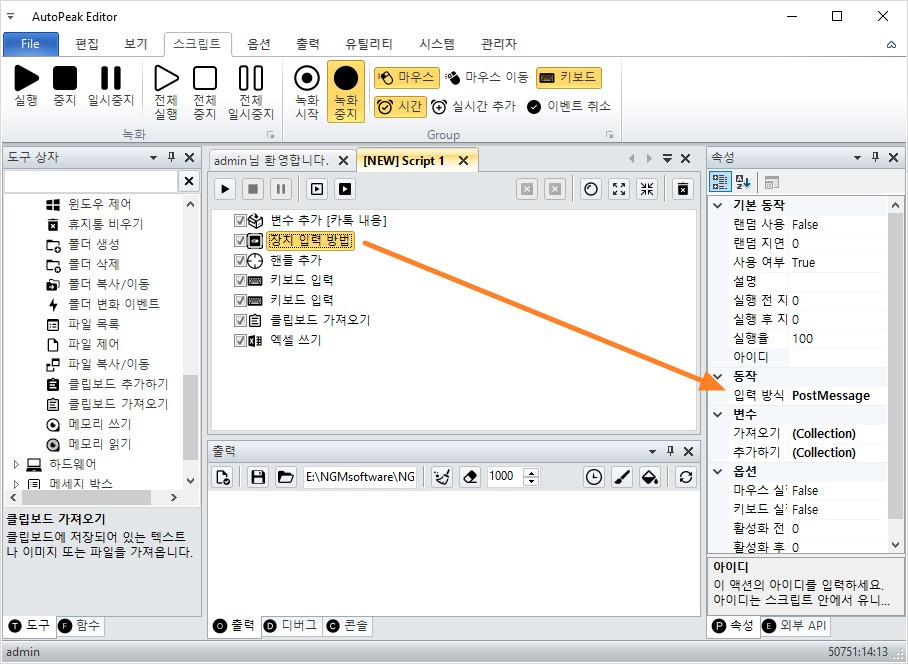Switch to the 함수 bottom tab

79,626
